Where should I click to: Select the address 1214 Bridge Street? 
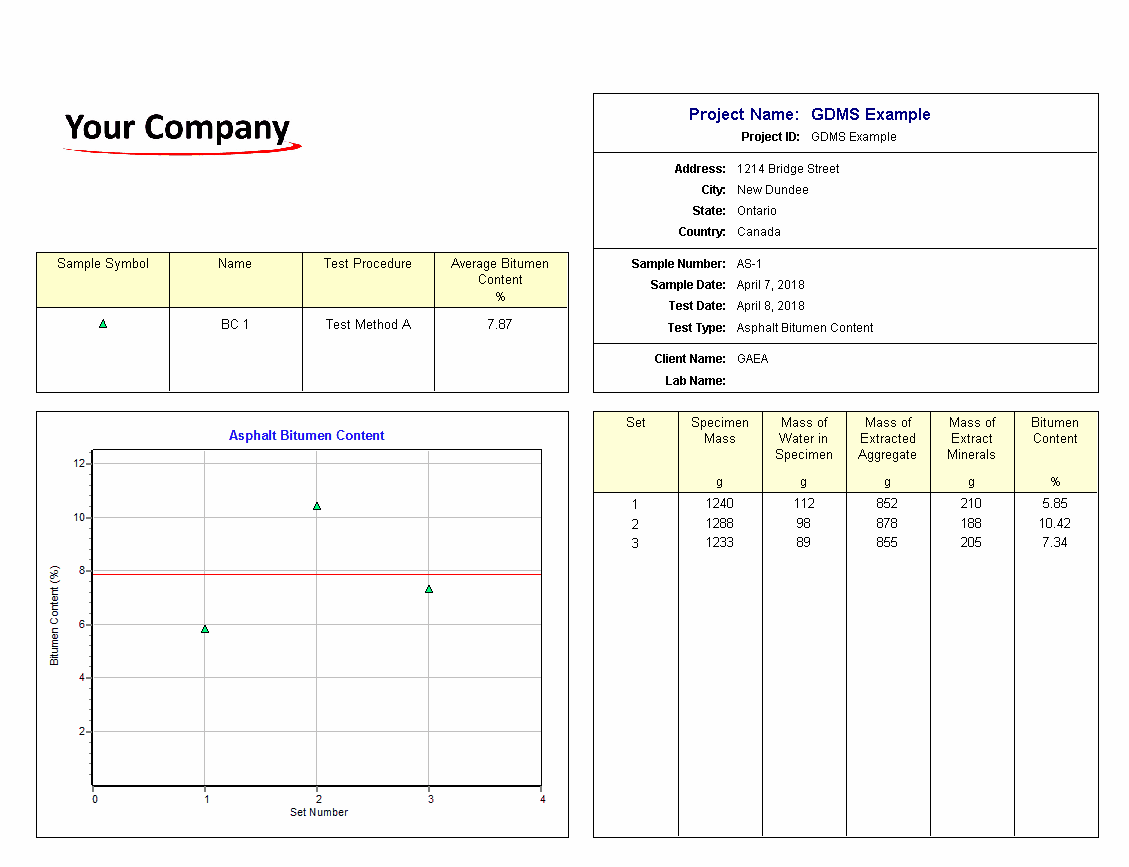tap(788, 169)
